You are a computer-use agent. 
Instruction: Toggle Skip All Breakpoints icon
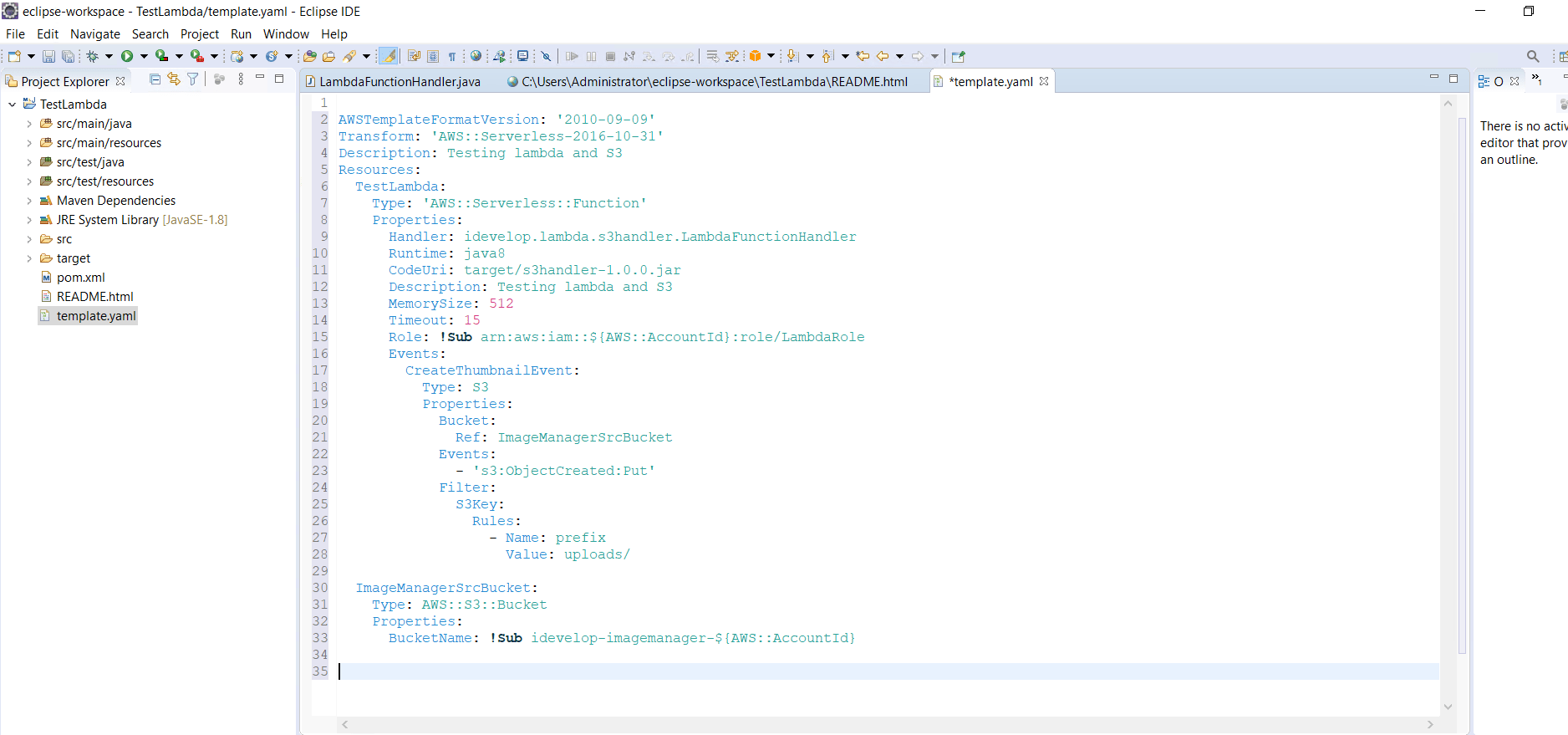[546, 56]
